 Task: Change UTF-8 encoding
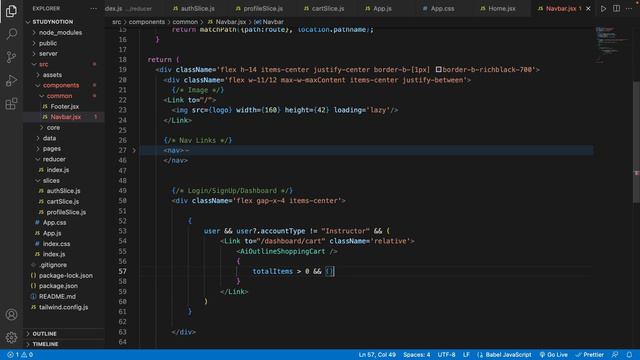pos(446,355)
